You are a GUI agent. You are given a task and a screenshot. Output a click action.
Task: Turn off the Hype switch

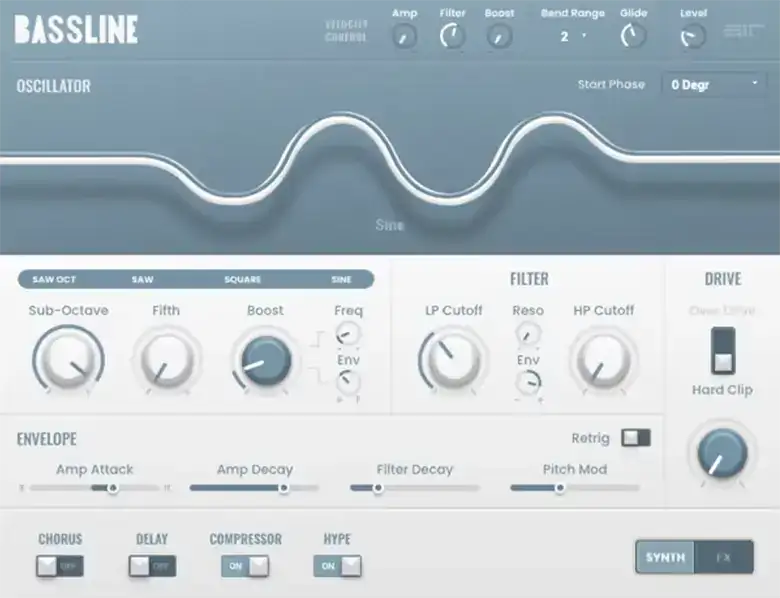pos(337,566)
